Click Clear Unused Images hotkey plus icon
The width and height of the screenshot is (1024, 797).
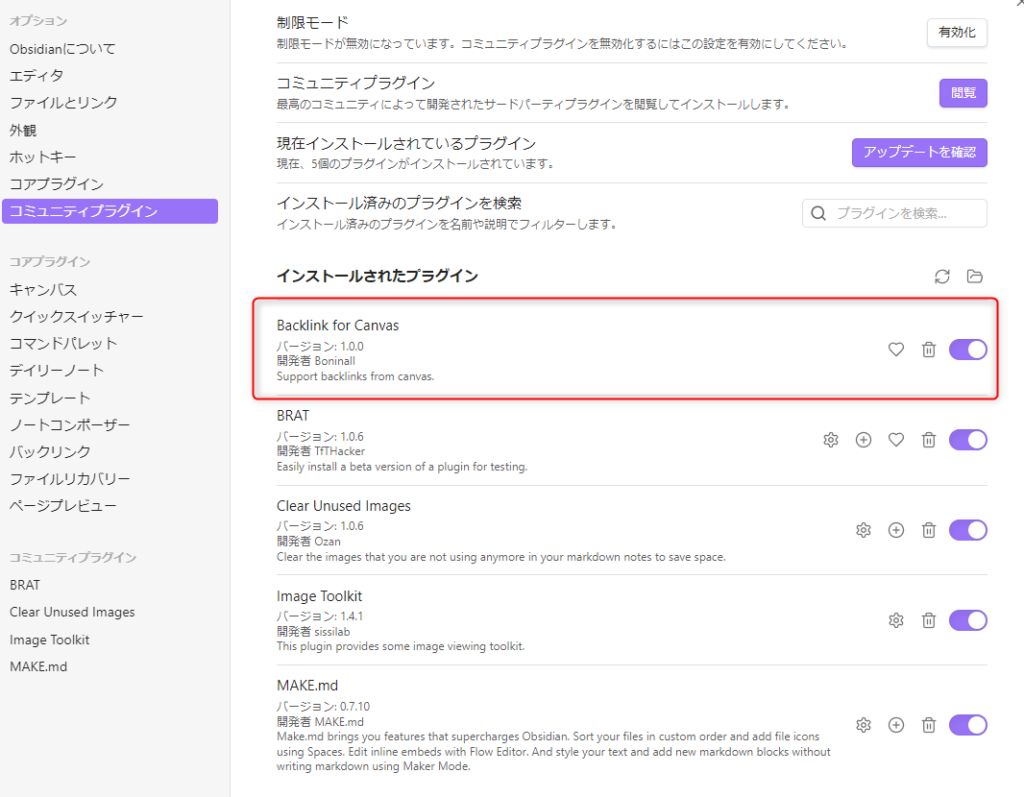[896, 530]
